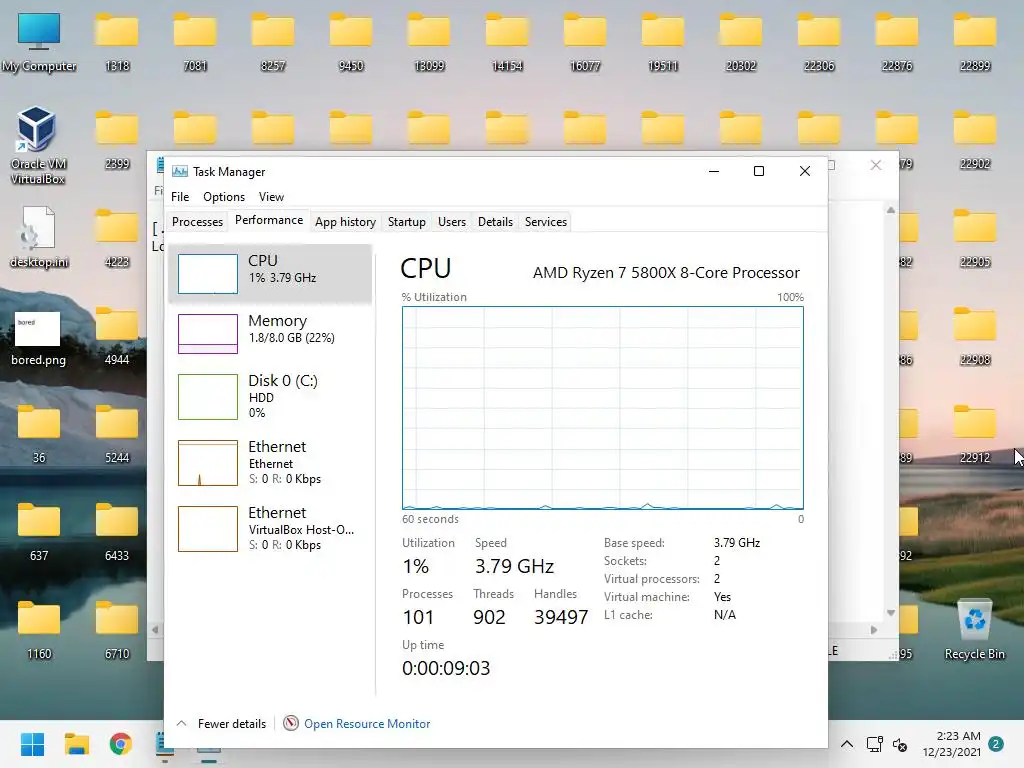Select the folder named 22899
Image resolution: width=1024 pixels, height=768 pixels.
click(x=974, y=42)
